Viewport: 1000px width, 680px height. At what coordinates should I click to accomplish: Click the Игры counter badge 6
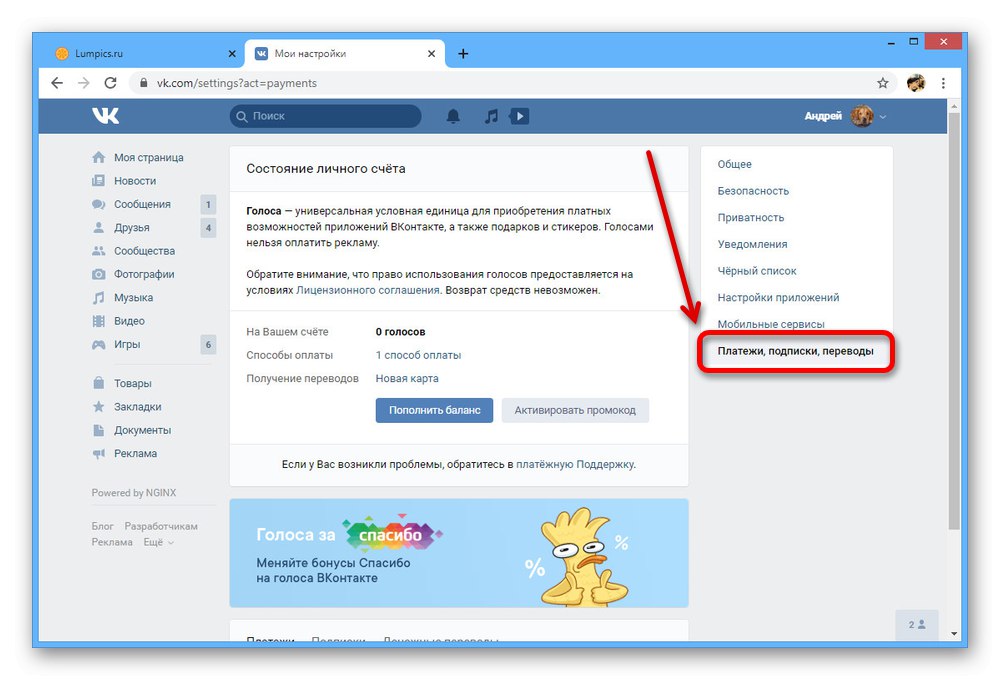point(208,344)
